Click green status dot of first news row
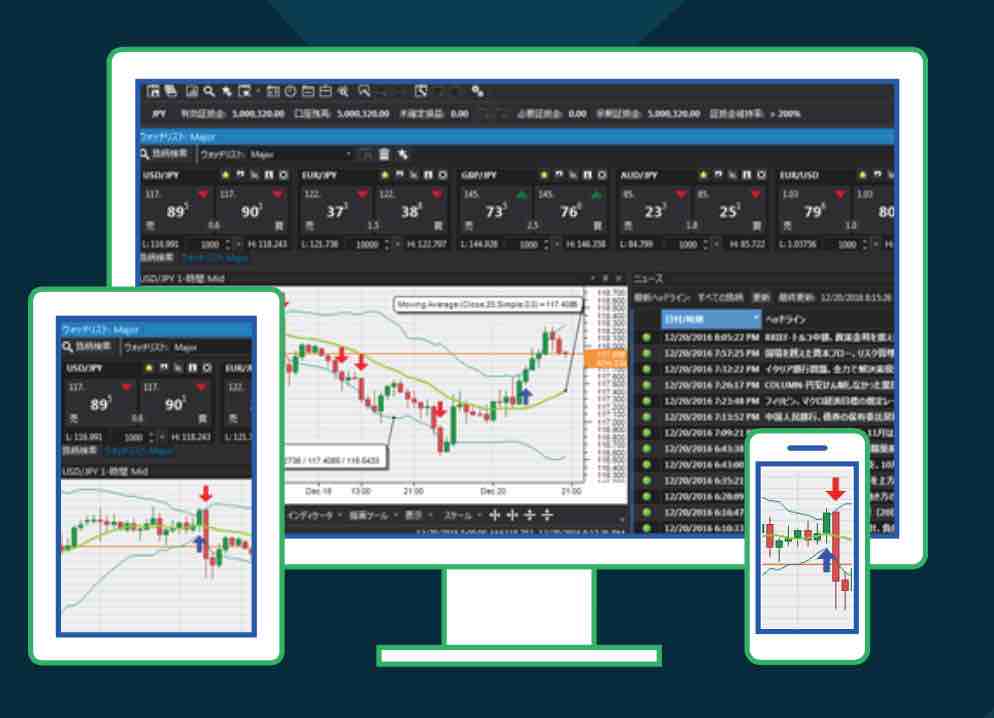Image resolution: width=994 pixels, height=718 pixels. coord(646,337)
